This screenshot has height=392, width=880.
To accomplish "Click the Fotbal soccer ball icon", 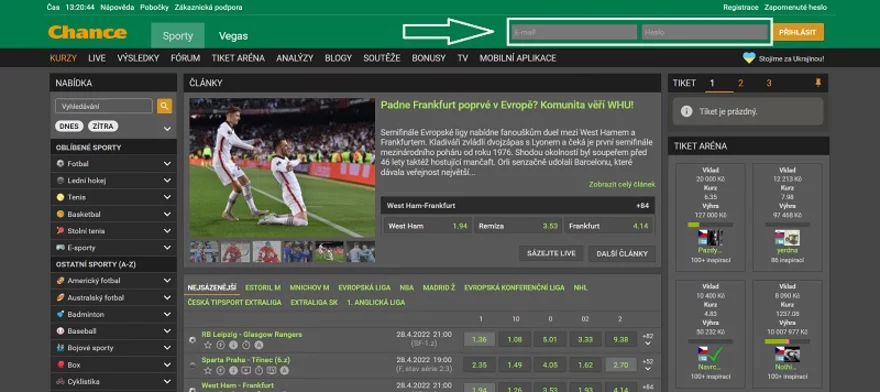I will [61, 163].
